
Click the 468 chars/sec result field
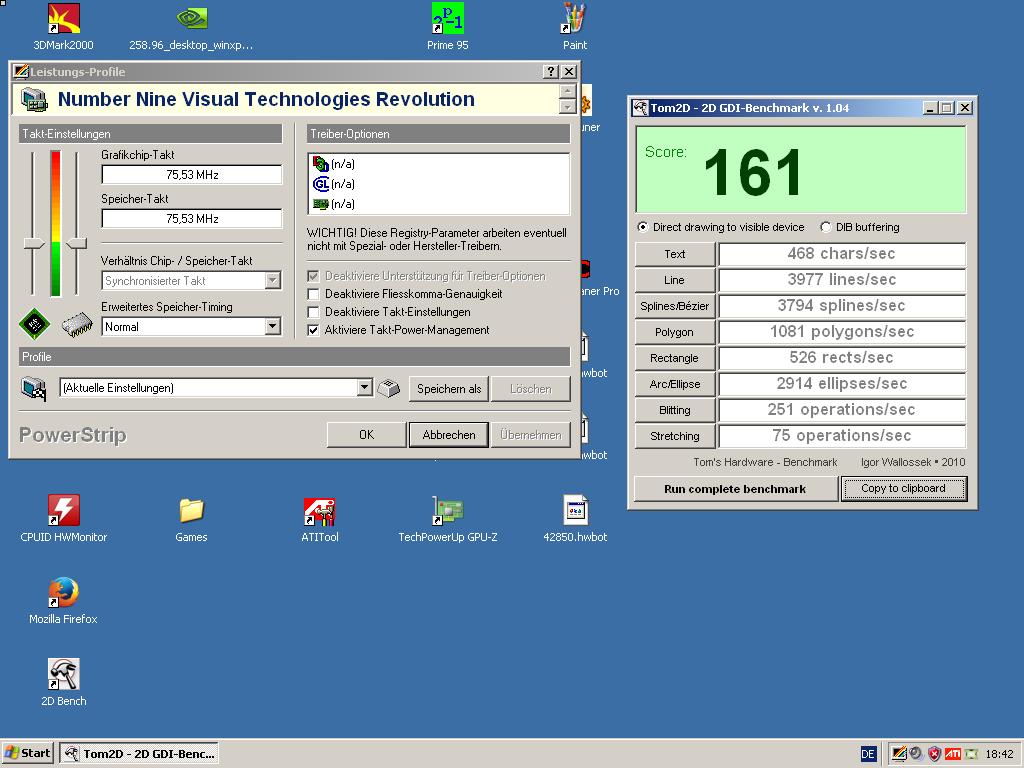[x=842, y=253]
